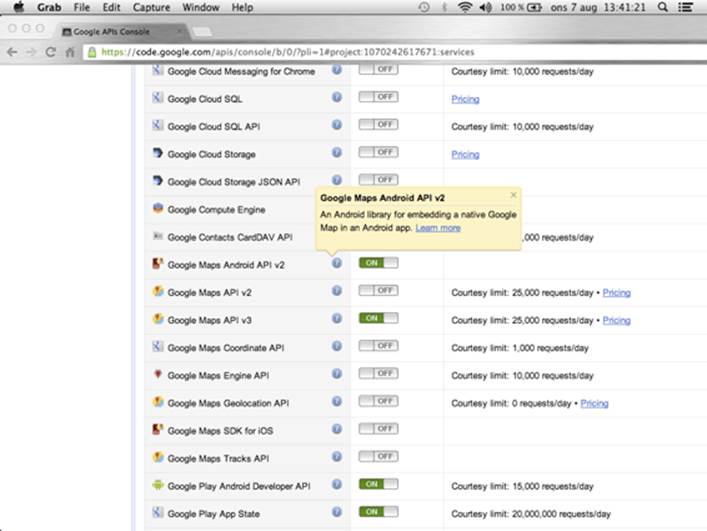This screenshot has width=707, height=531.
Task: Open help icon for Google Cloud SQL
Action: (337, 97)
